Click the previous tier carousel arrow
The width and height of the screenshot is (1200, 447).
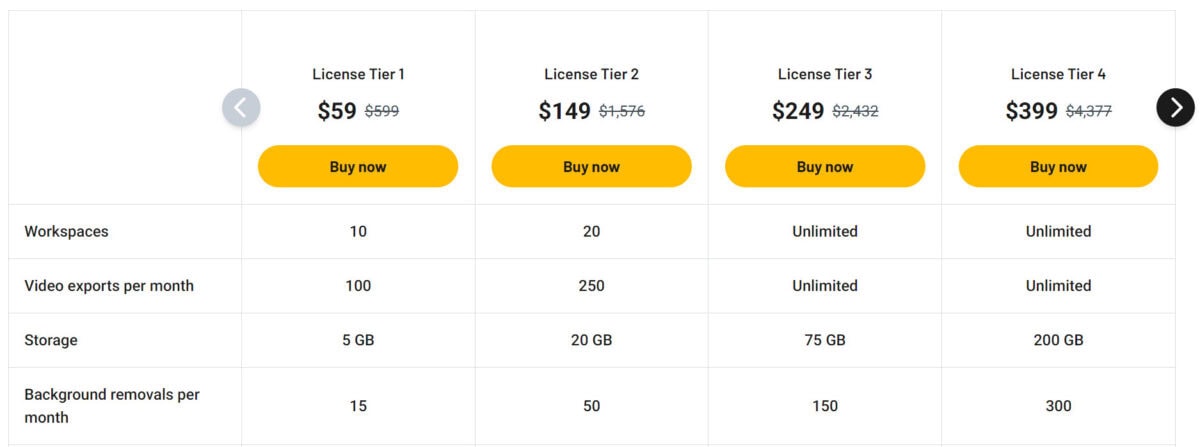[241, 107]
